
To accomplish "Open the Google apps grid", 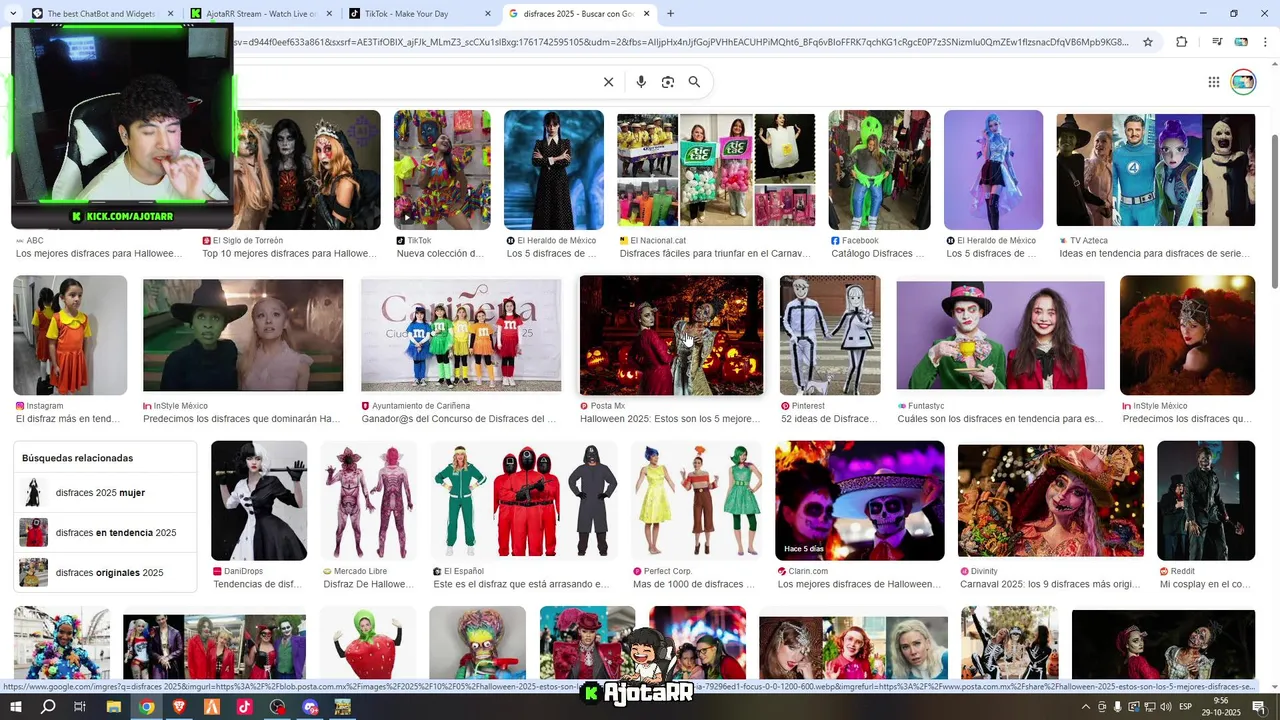I will coord(1213,82).
